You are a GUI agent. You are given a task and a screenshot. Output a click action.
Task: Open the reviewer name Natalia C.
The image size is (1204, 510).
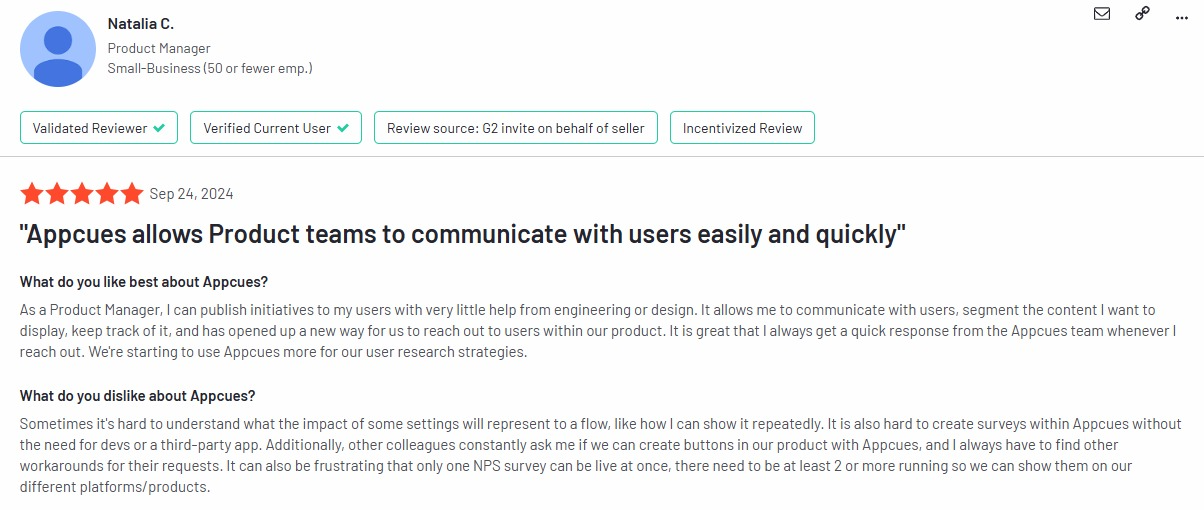[x=141, y=24]
